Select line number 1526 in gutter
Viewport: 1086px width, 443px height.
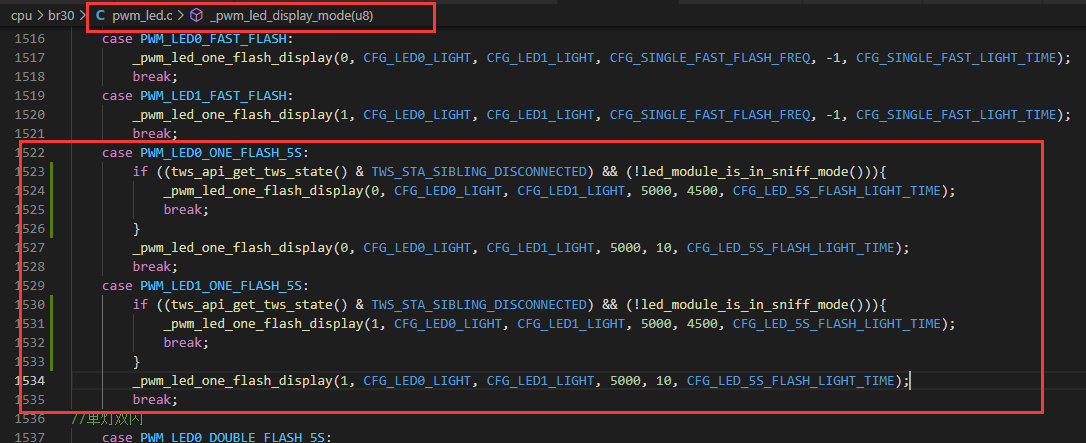click(29, 228)
